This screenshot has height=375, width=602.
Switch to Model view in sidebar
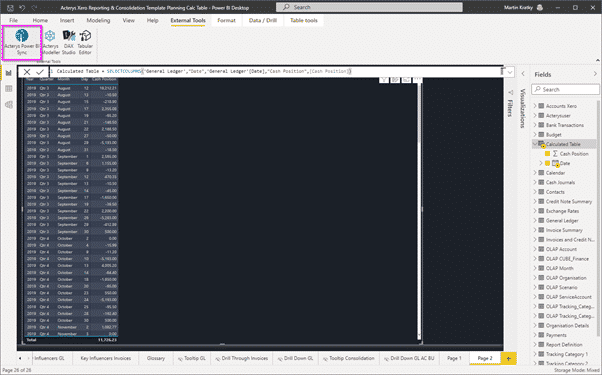tap(8, 104)
